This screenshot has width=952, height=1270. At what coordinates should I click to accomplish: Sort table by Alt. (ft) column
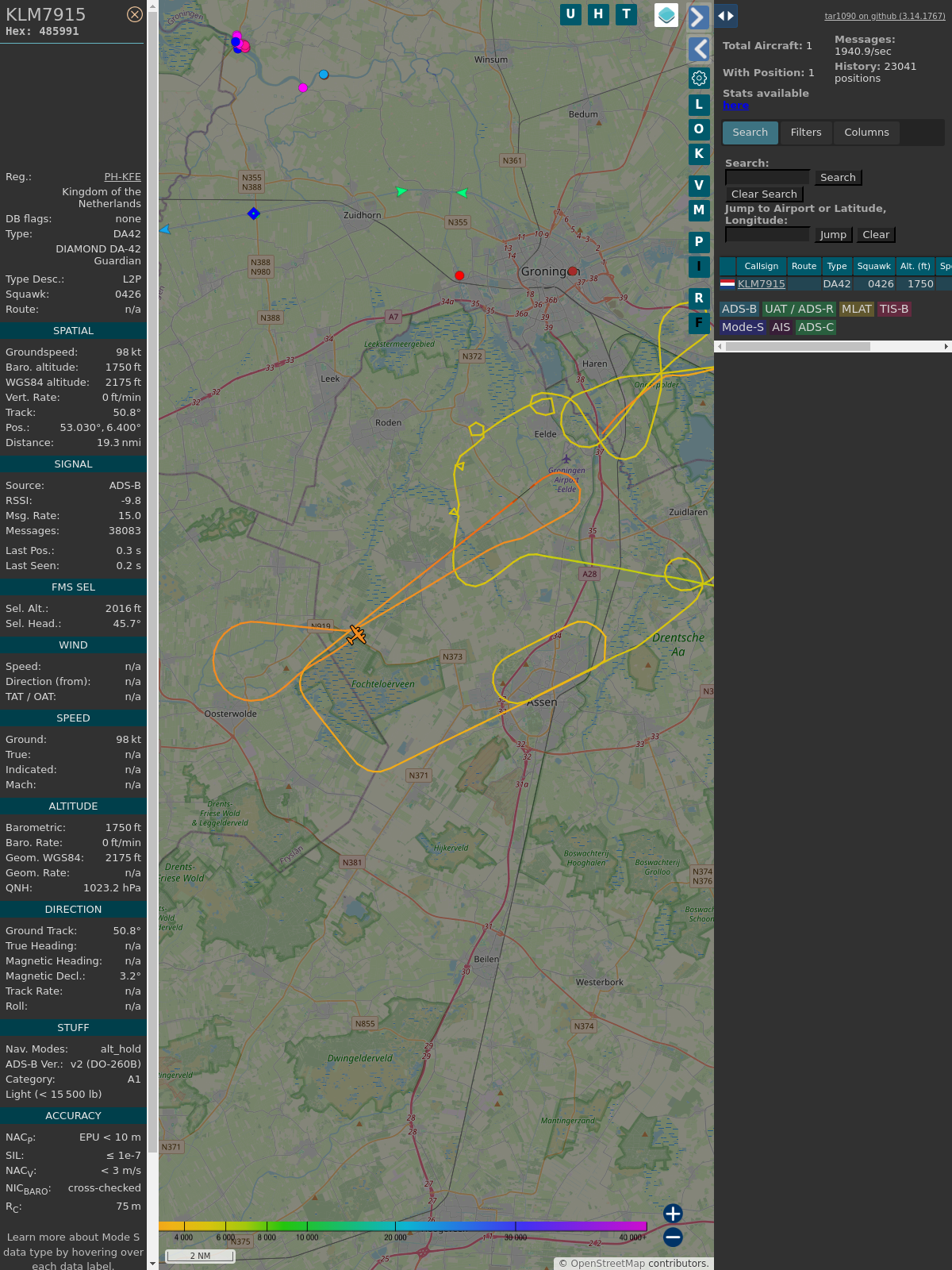pyautogui.click(x=915, y=267)
